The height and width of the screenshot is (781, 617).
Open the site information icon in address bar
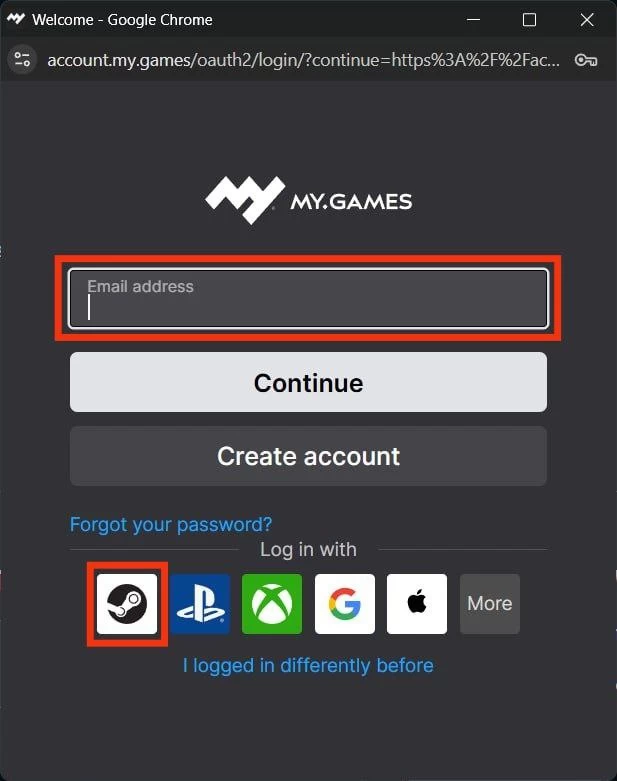click(x=22, y=60)
